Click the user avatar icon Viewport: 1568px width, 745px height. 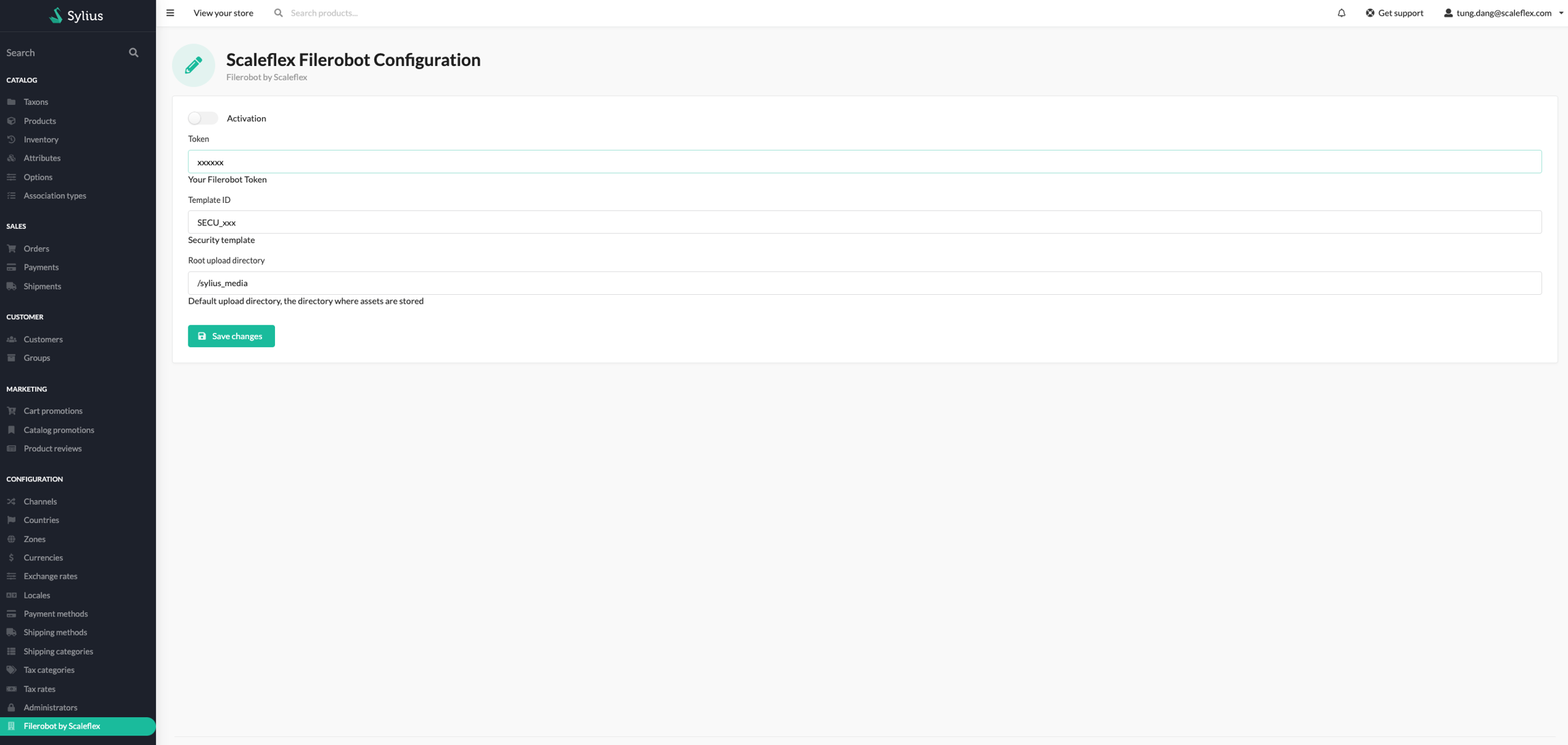click(x=1448, y=13)
